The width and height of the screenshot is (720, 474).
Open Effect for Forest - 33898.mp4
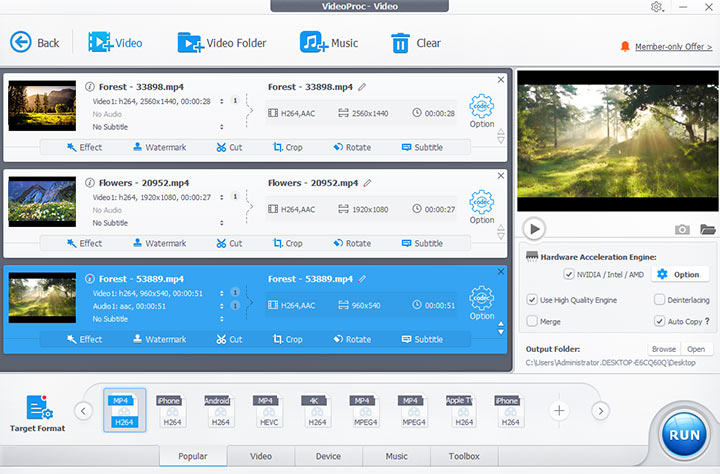(x=84, y=147)
